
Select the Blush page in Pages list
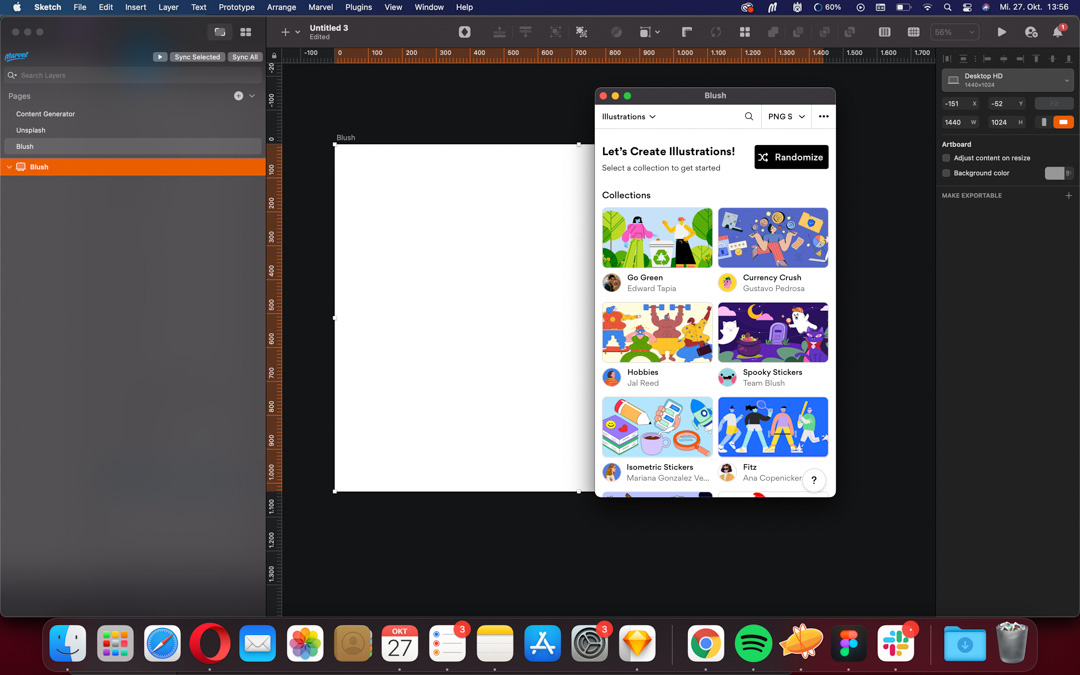(132, 147)
